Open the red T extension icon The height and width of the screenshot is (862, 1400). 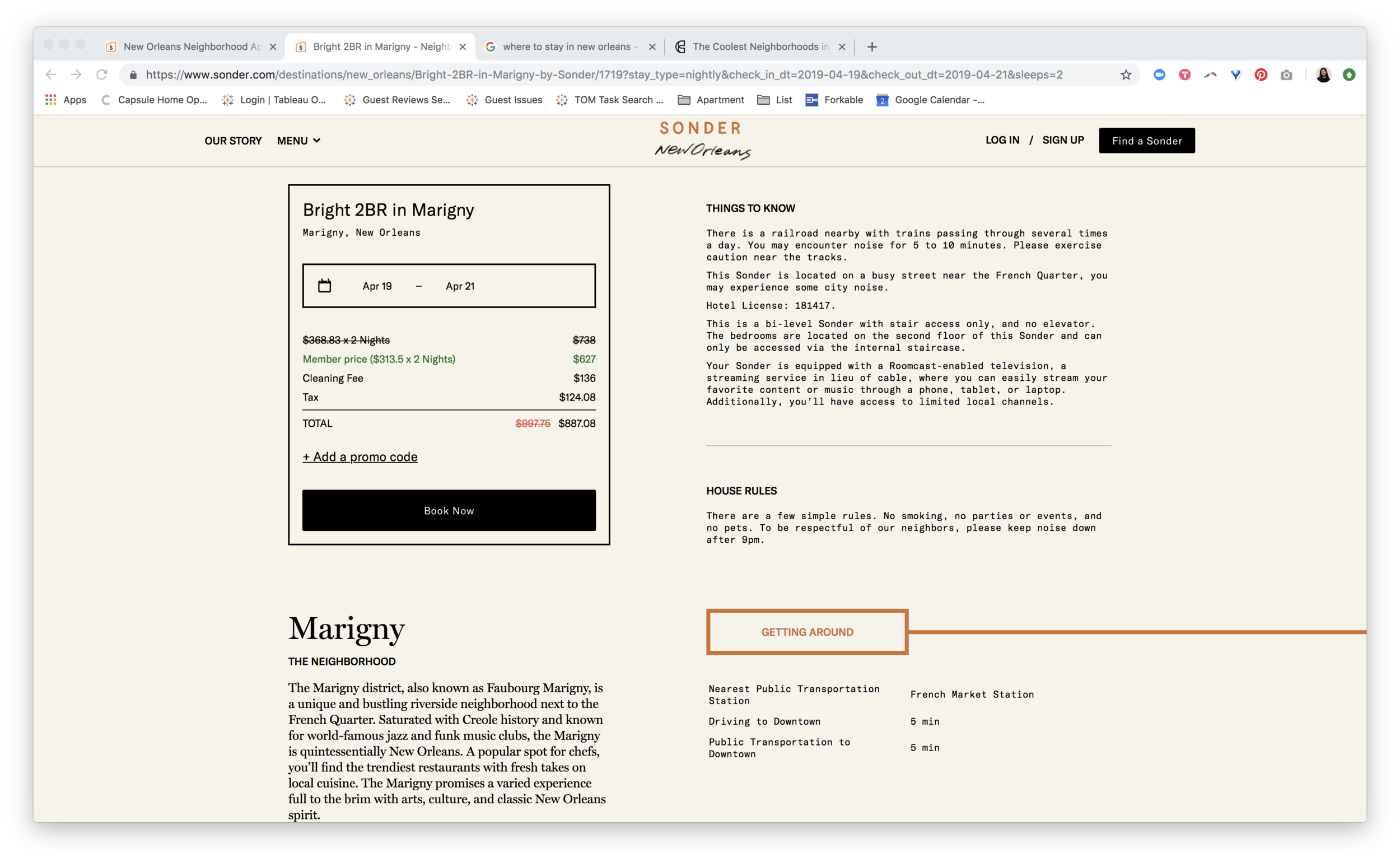1184,74
